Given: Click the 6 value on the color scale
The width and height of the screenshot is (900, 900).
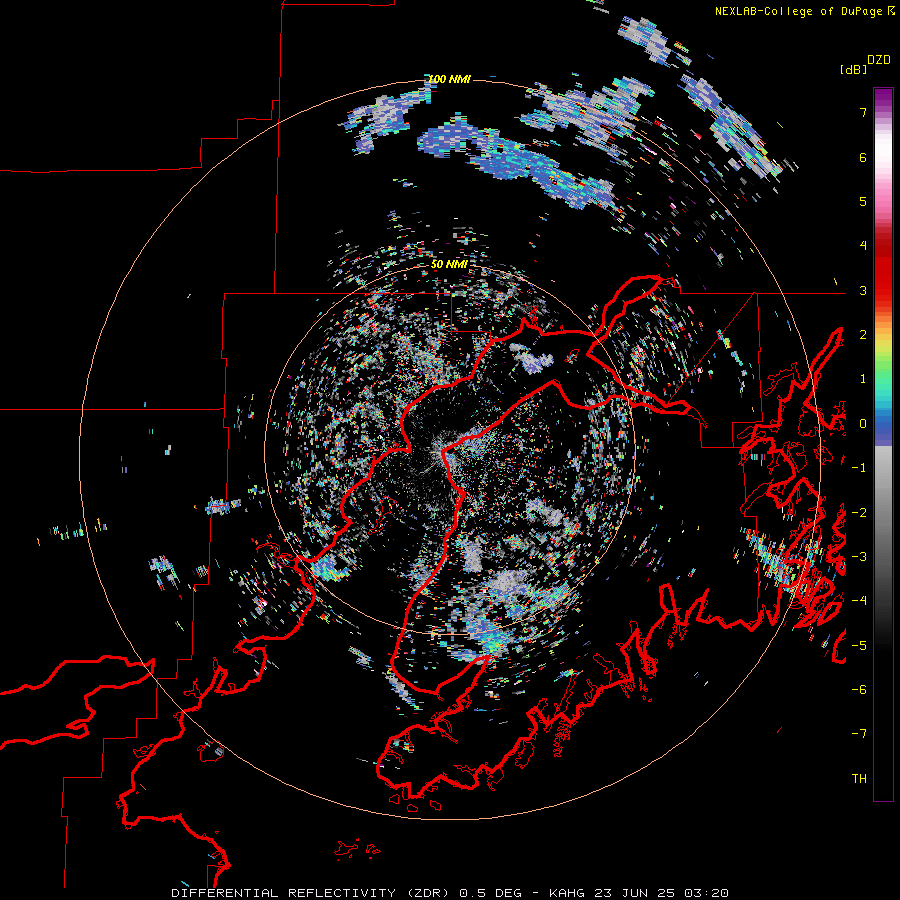Looking at the screenshot, I should (x=863, y=157).
